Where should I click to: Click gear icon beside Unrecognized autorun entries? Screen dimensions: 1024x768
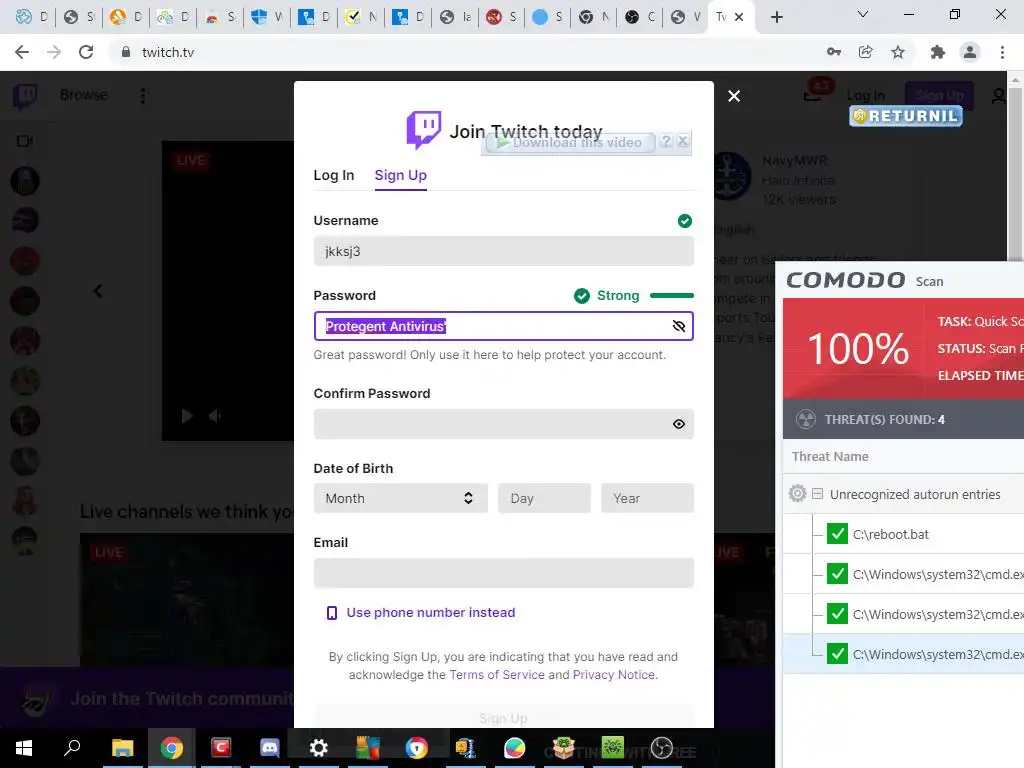point(797,493)
